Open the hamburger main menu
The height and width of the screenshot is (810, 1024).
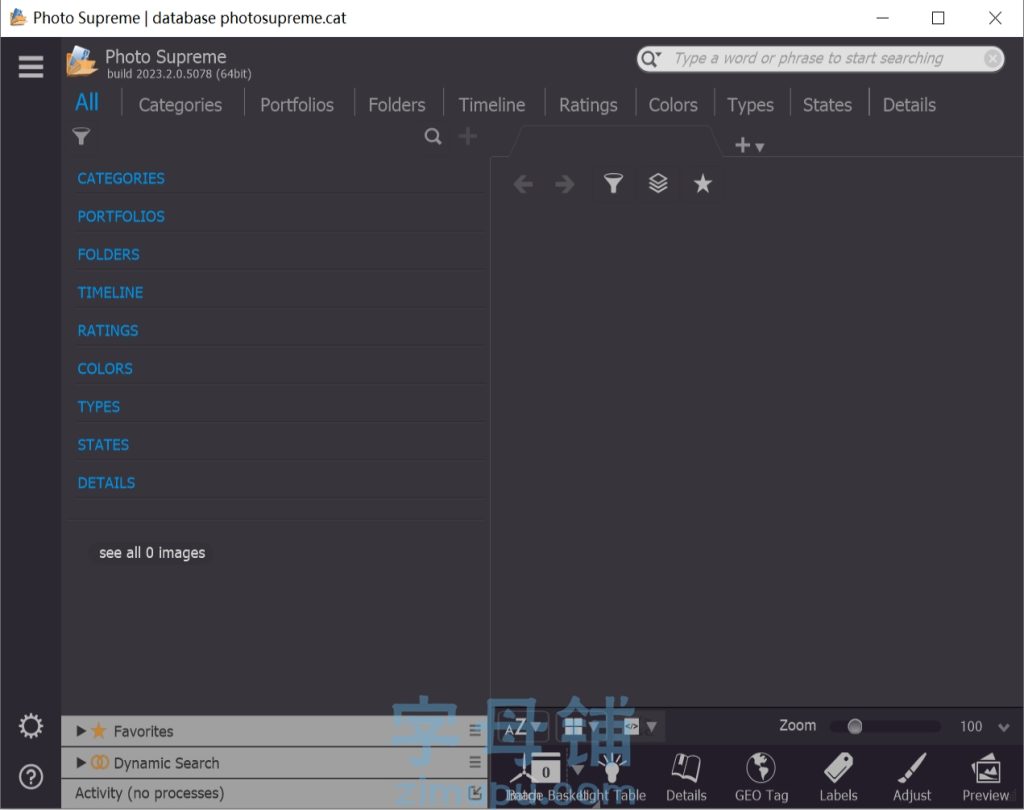tap(31, 66)
